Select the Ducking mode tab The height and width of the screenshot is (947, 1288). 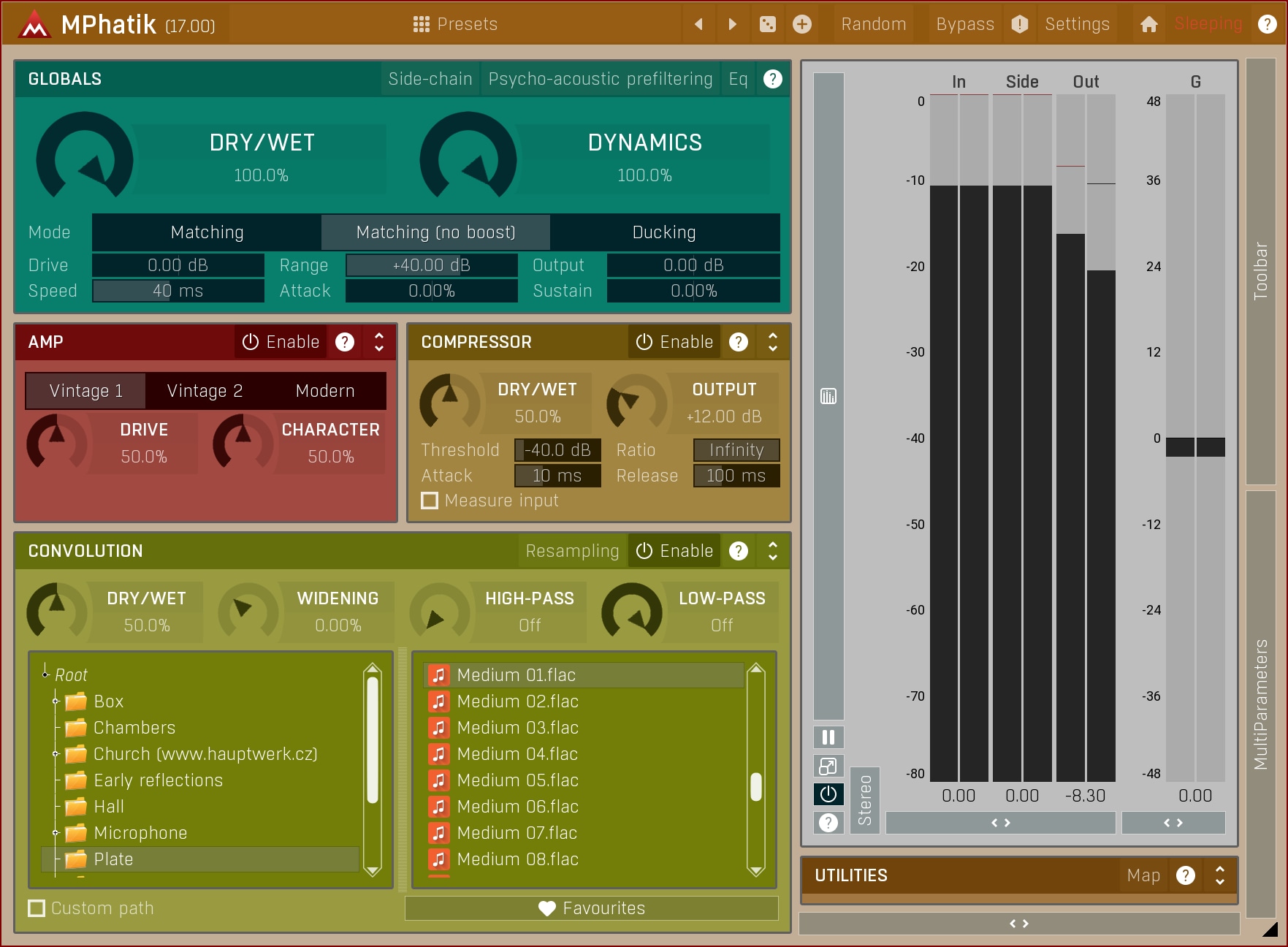tap(663, 232)
